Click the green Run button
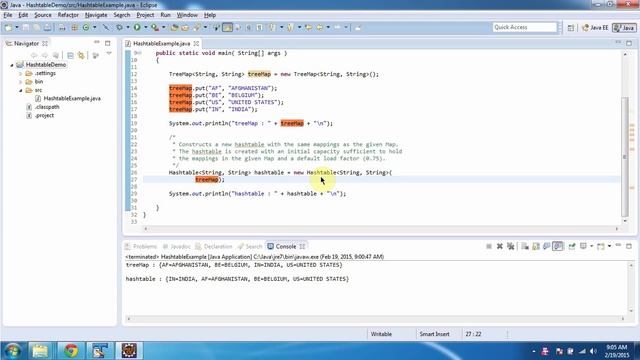 pos(137,27)
